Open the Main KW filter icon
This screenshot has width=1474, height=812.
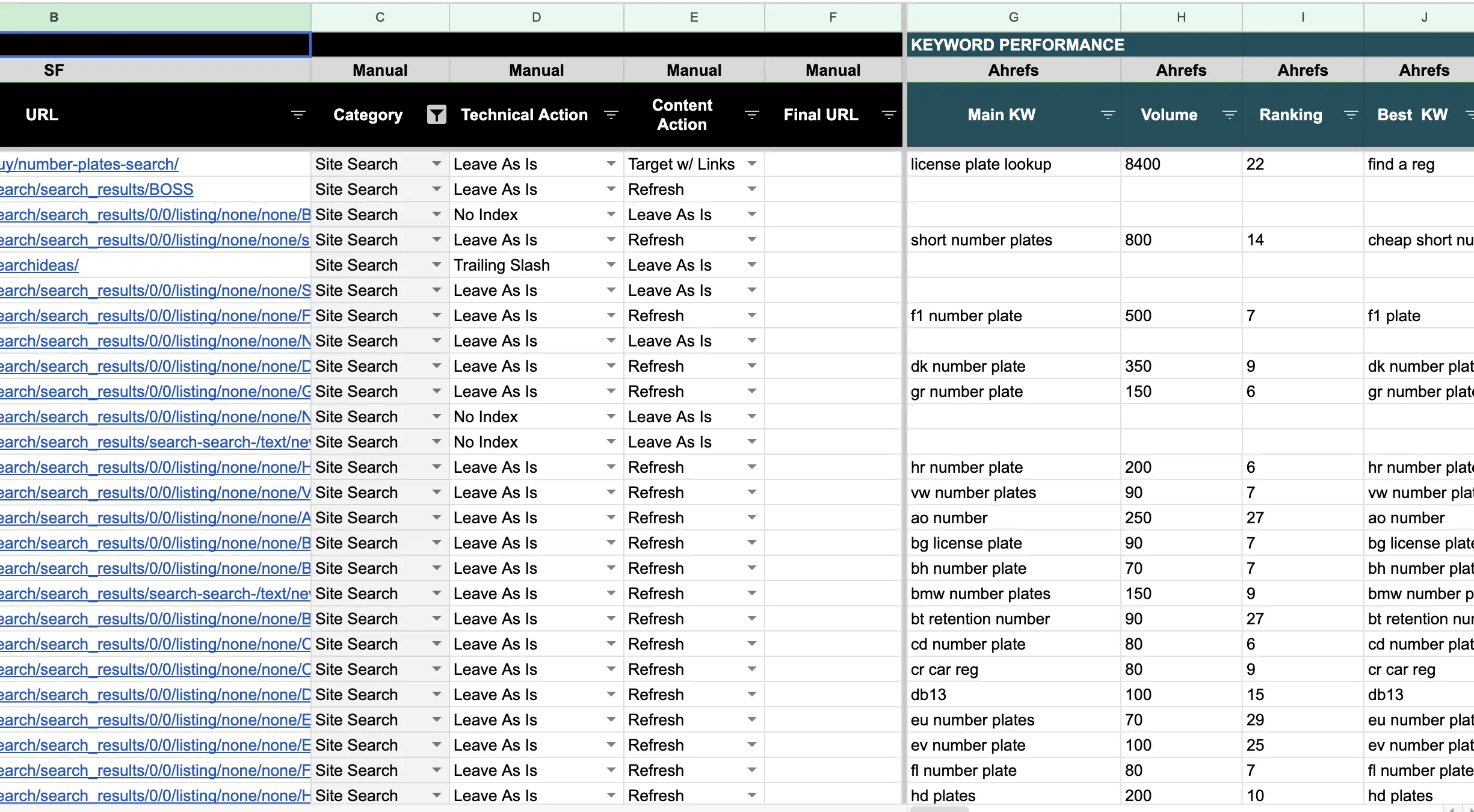pyautogui.click(x=1108, y=114)
